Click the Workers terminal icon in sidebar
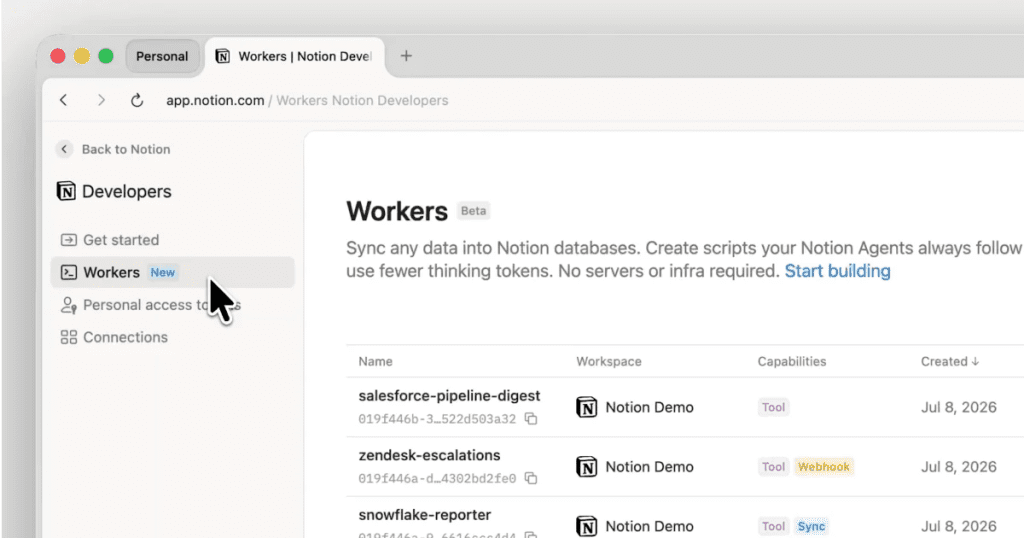1024x538 pixels. coord(69,272)
